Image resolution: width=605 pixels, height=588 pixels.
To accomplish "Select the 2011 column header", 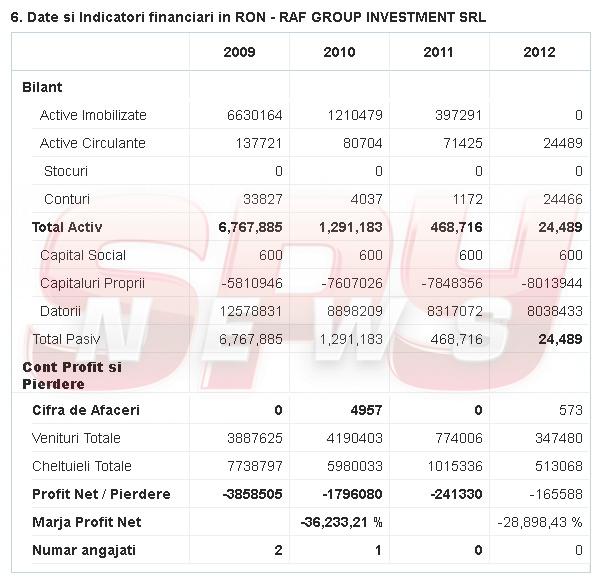I will pos(439,53).
